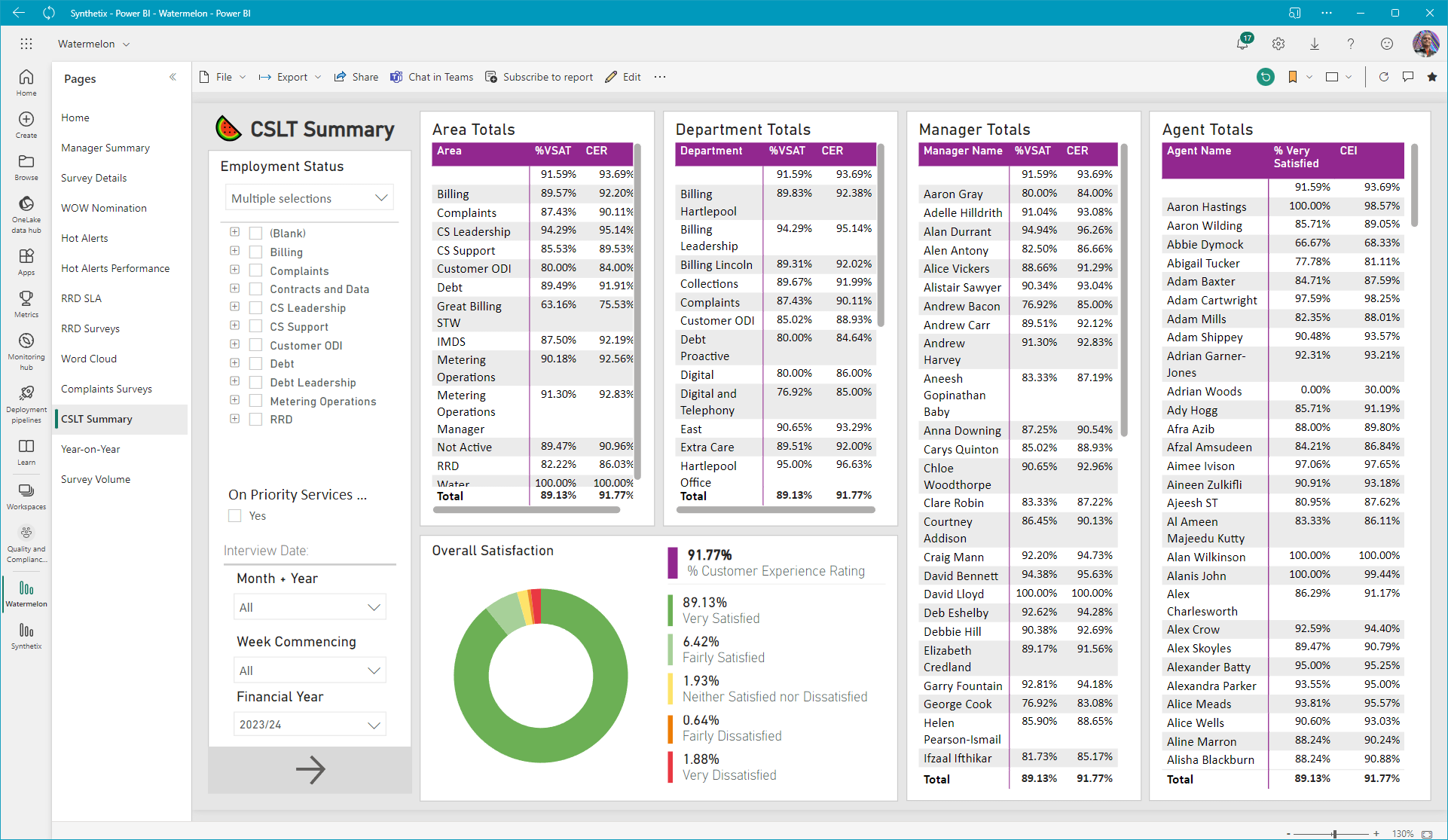
Task: Open Metrics from the left sidebar
Action: coord(26,304)
